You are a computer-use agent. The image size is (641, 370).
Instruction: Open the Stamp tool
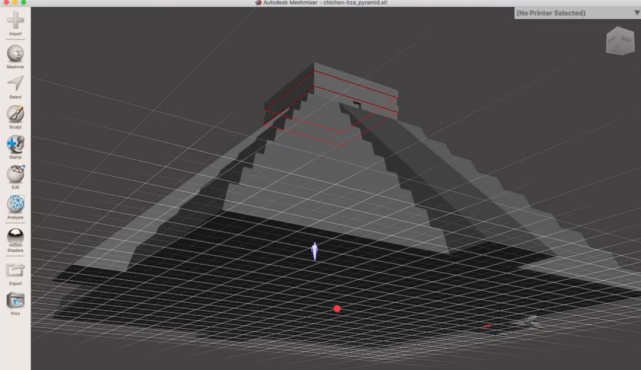(x=15, y=147)
